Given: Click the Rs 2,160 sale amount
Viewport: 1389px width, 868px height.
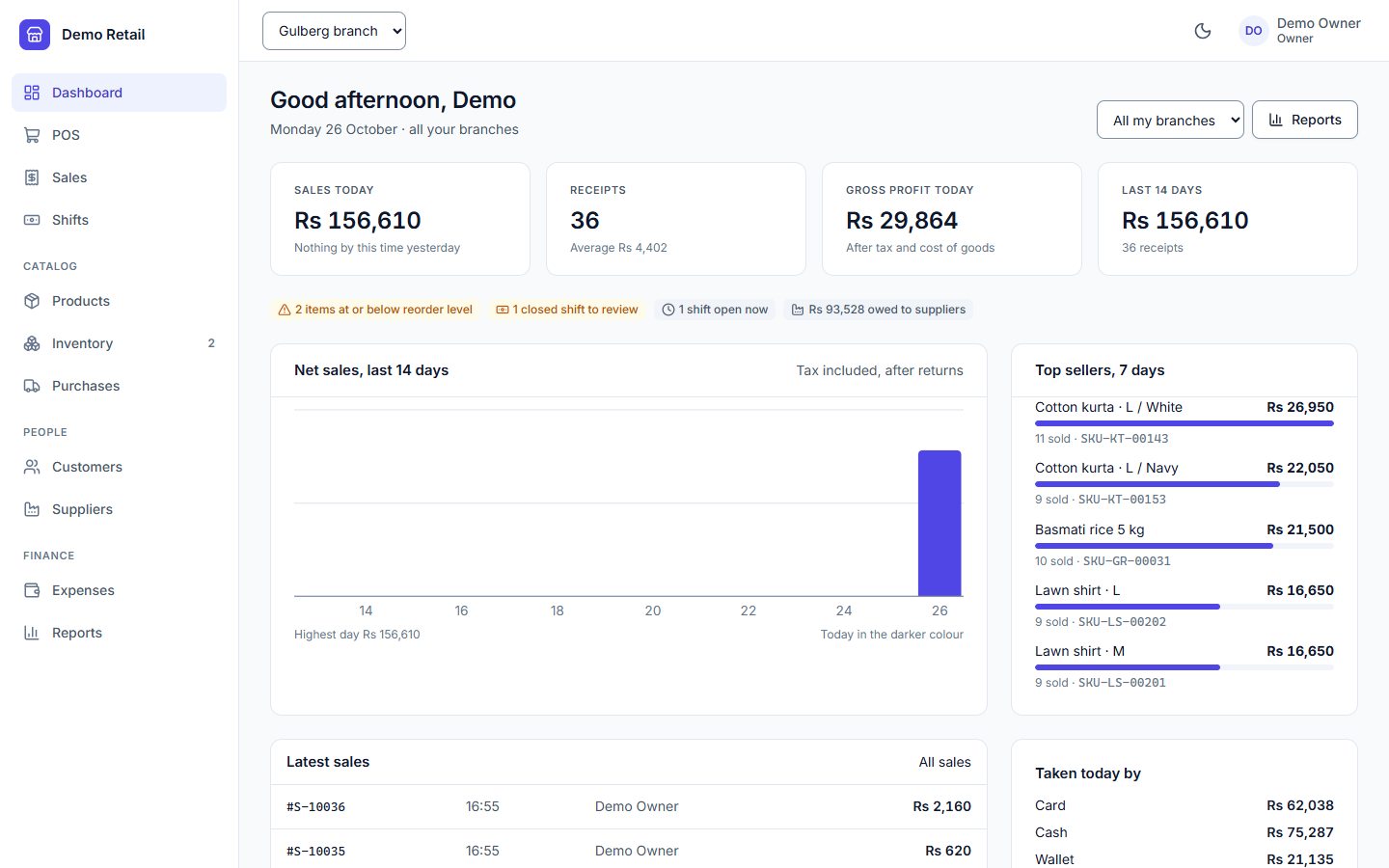Looking at the screenshot, I should (x=942, y=806).
